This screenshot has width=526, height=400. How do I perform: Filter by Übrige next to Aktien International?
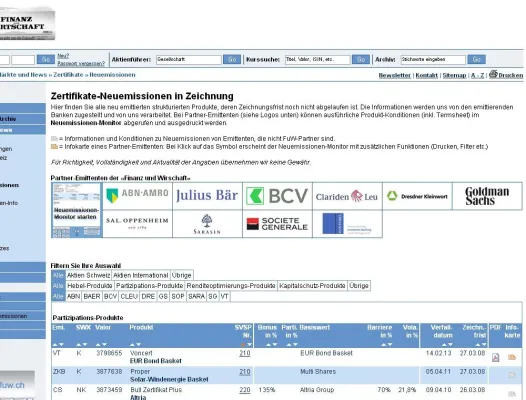pos(181,275)
